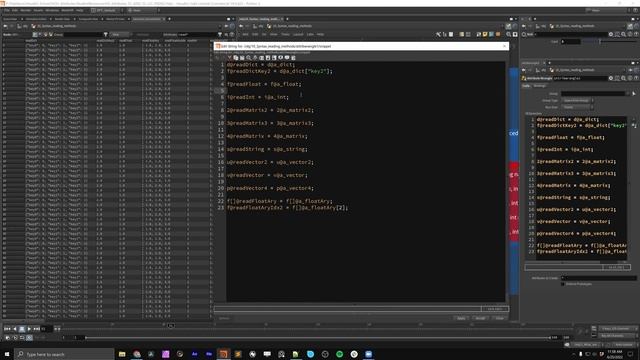The height and width of the screenshot is (360, 640).
Task: Click the Copy value field
Action: [x=571, y=42]
